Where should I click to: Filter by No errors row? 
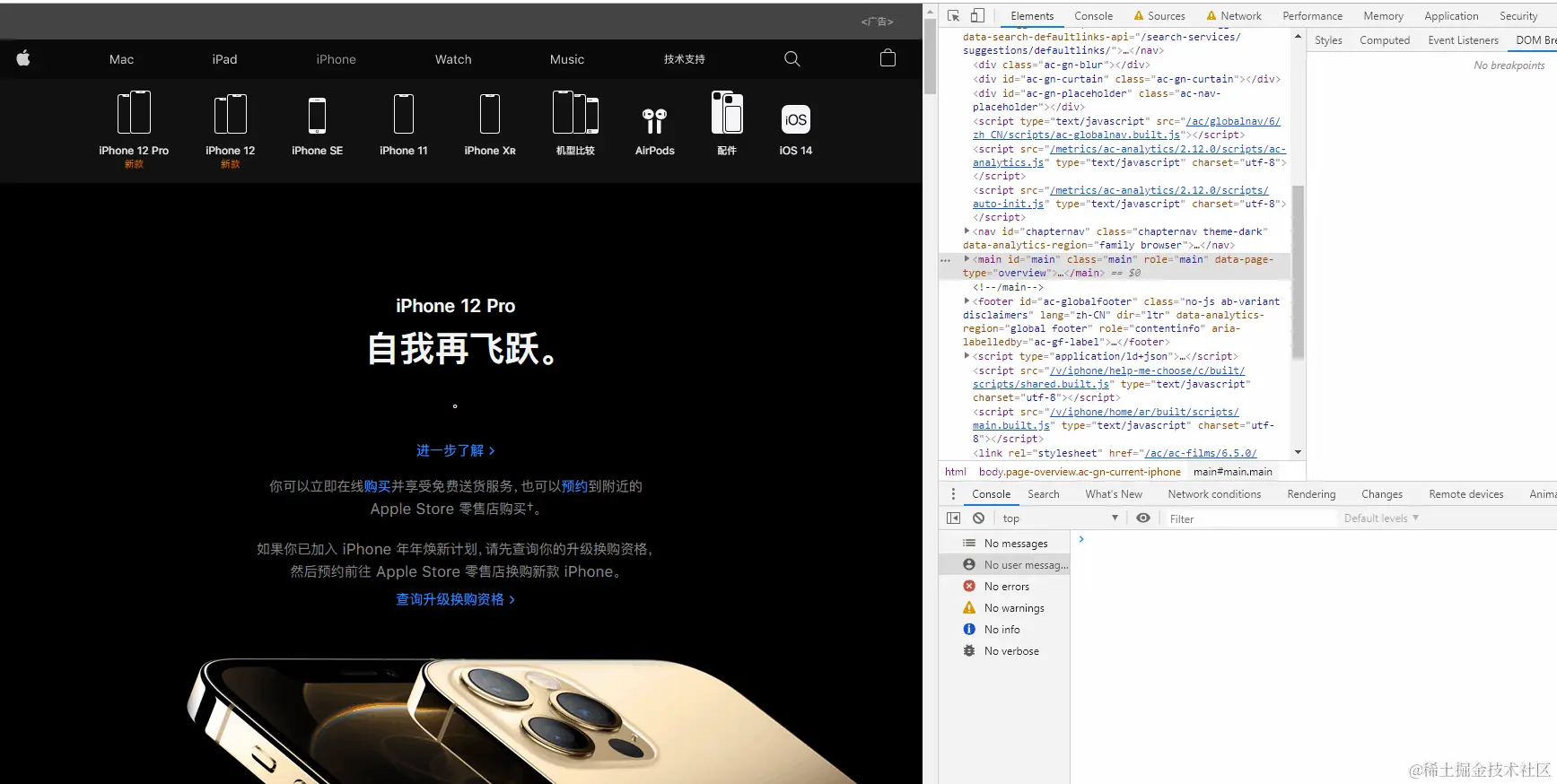pyautogui.click(x=1004, y=587)
